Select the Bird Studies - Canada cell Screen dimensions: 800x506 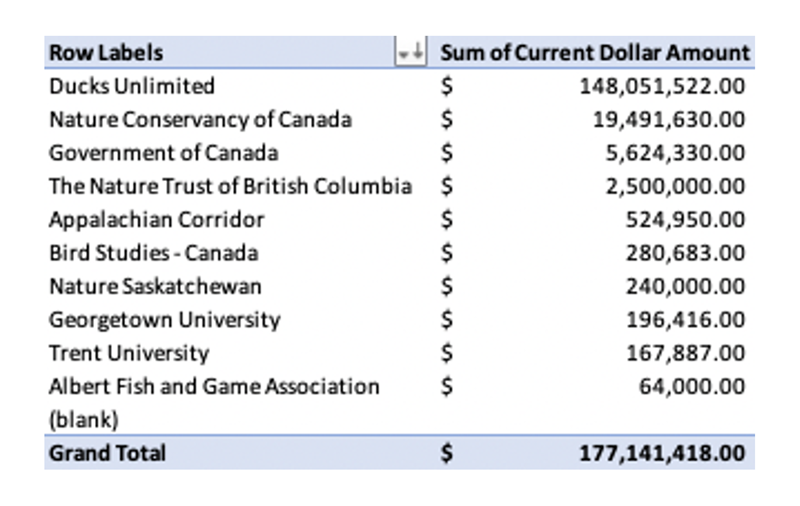coord(153,253)
